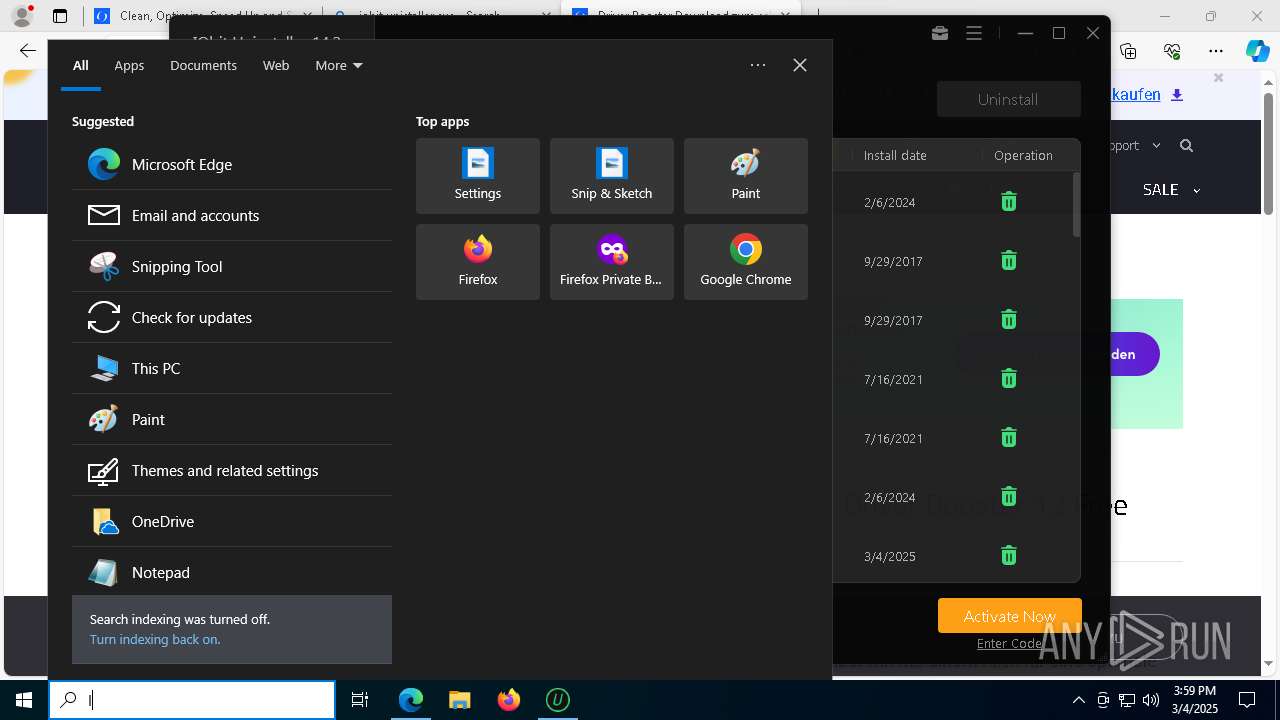This screenshot has height=720, width=1280.
Task: Open Microsoft Edge from suggested list
Action: 231,164
